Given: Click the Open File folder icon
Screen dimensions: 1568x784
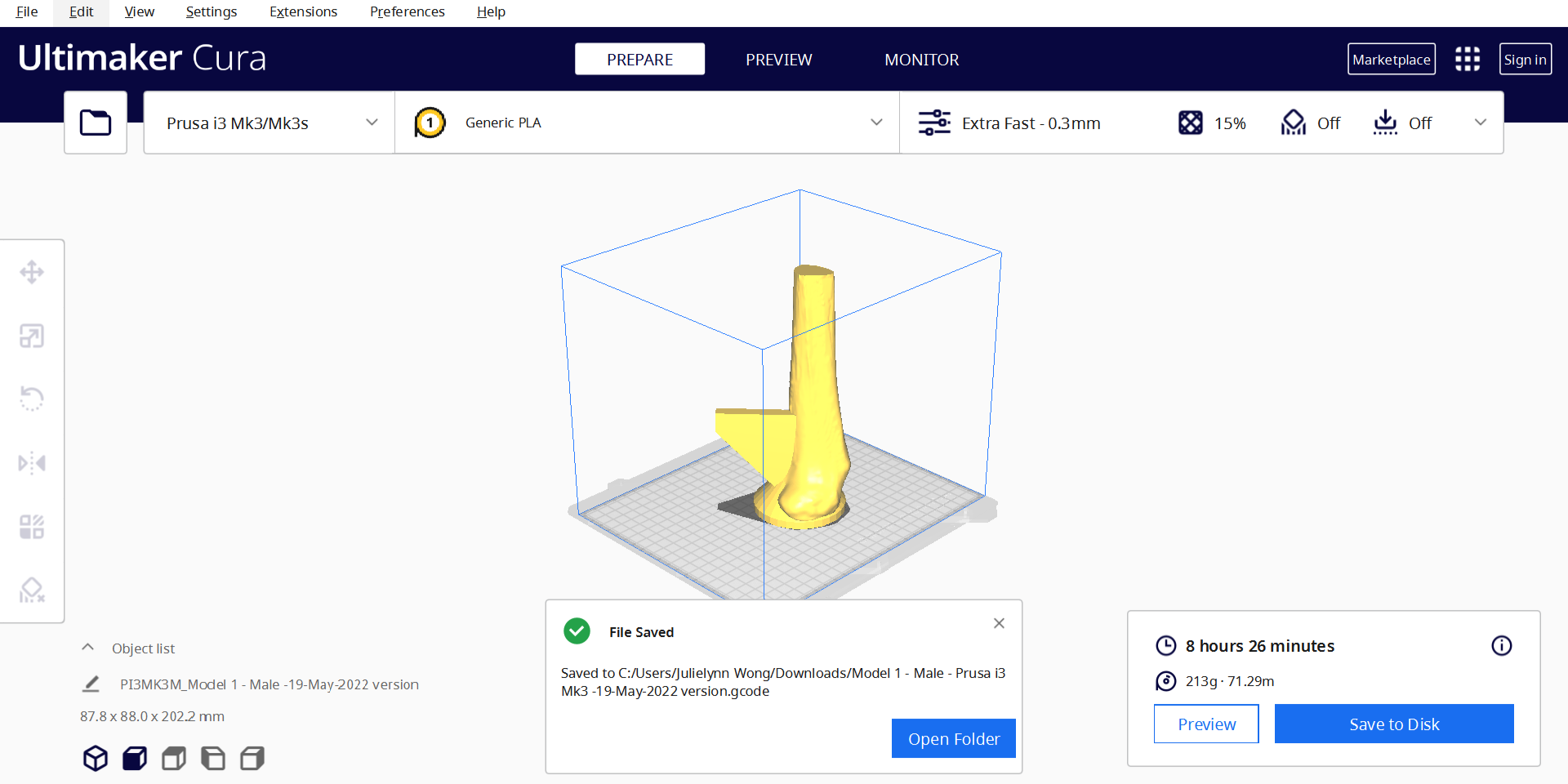Looking at the screenshot, I should coord(96,122).
